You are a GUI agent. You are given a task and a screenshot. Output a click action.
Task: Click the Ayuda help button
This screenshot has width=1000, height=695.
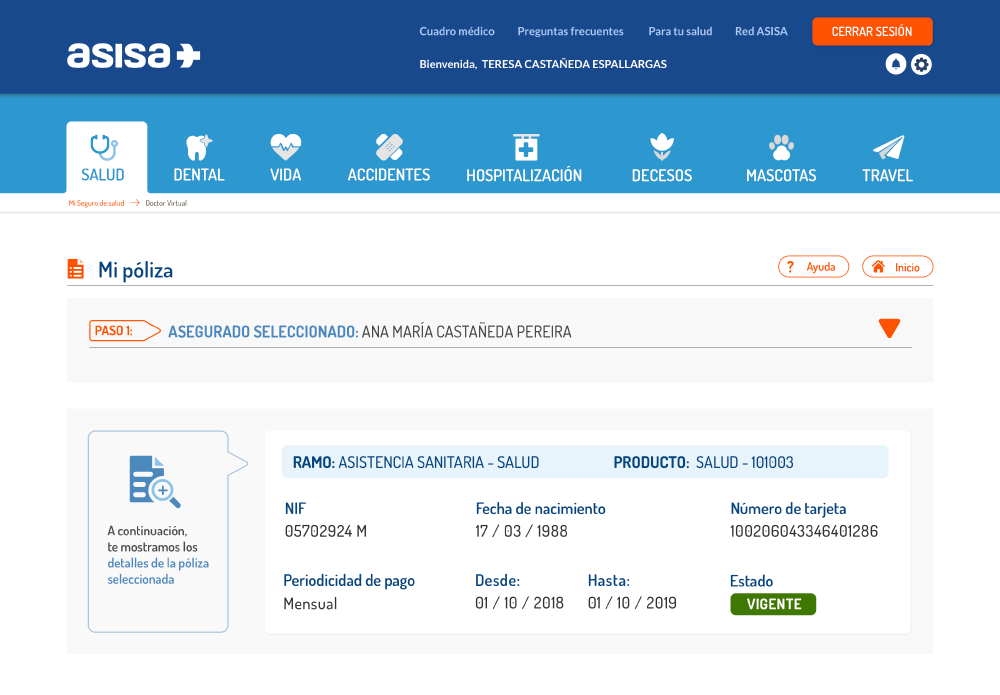[813, 267]
